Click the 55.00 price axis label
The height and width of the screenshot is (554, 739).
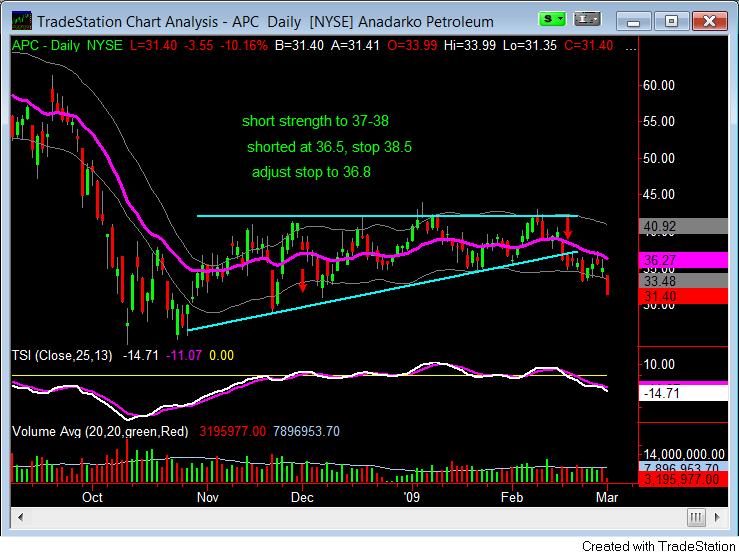point(658,122)
